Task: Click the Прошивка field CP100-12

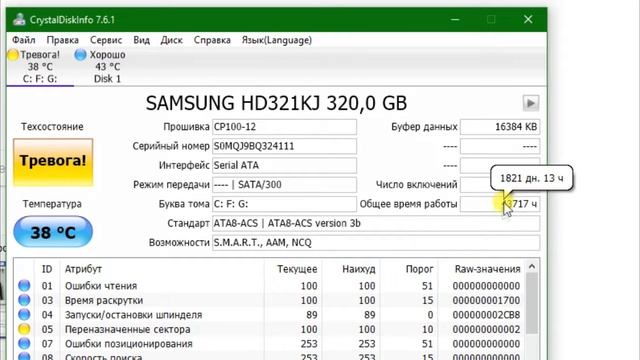Action: pyautogui.click(x=284, y=127)
